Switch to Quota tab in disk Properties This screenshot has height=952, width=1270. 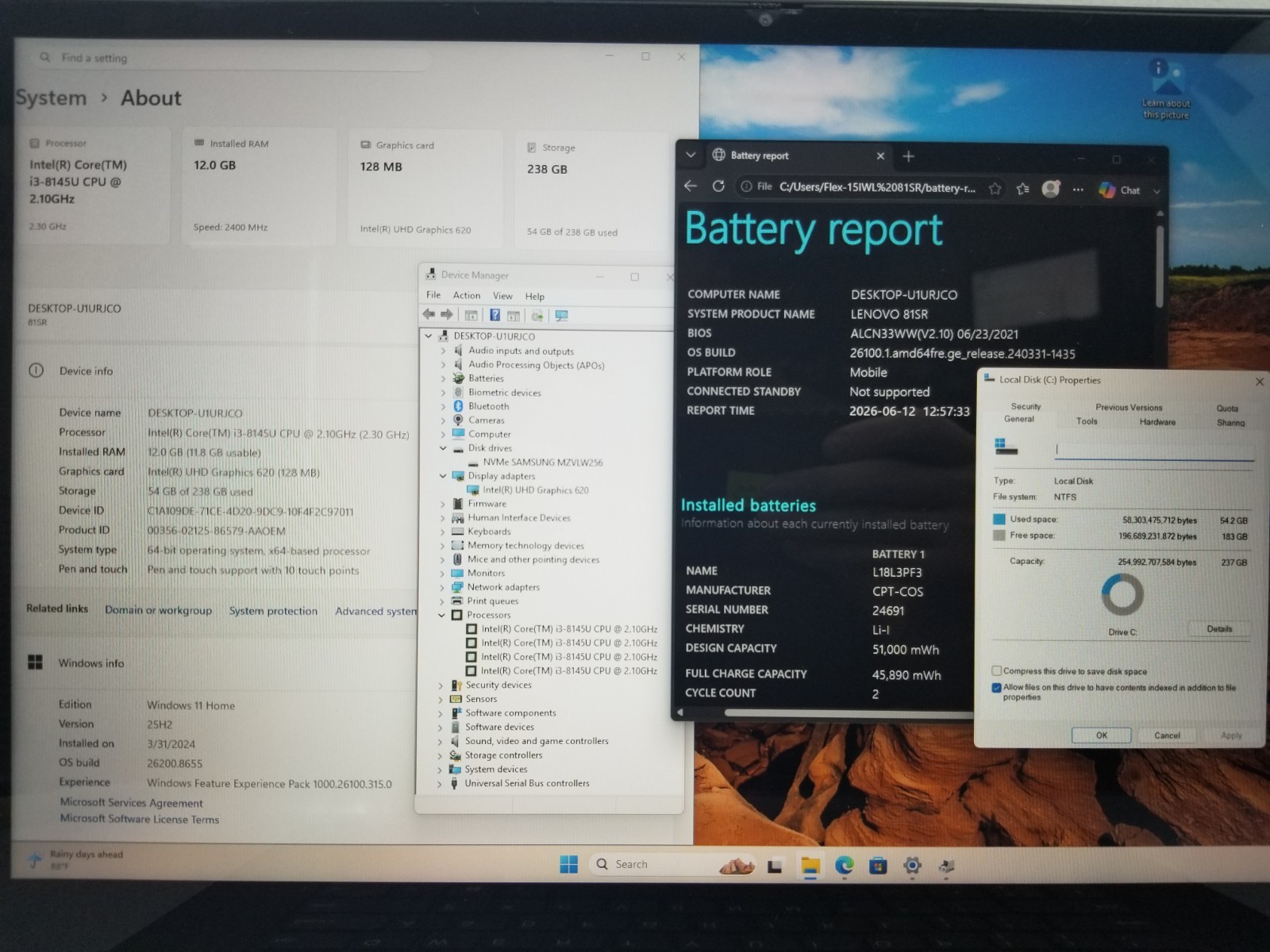[1227, 408]
